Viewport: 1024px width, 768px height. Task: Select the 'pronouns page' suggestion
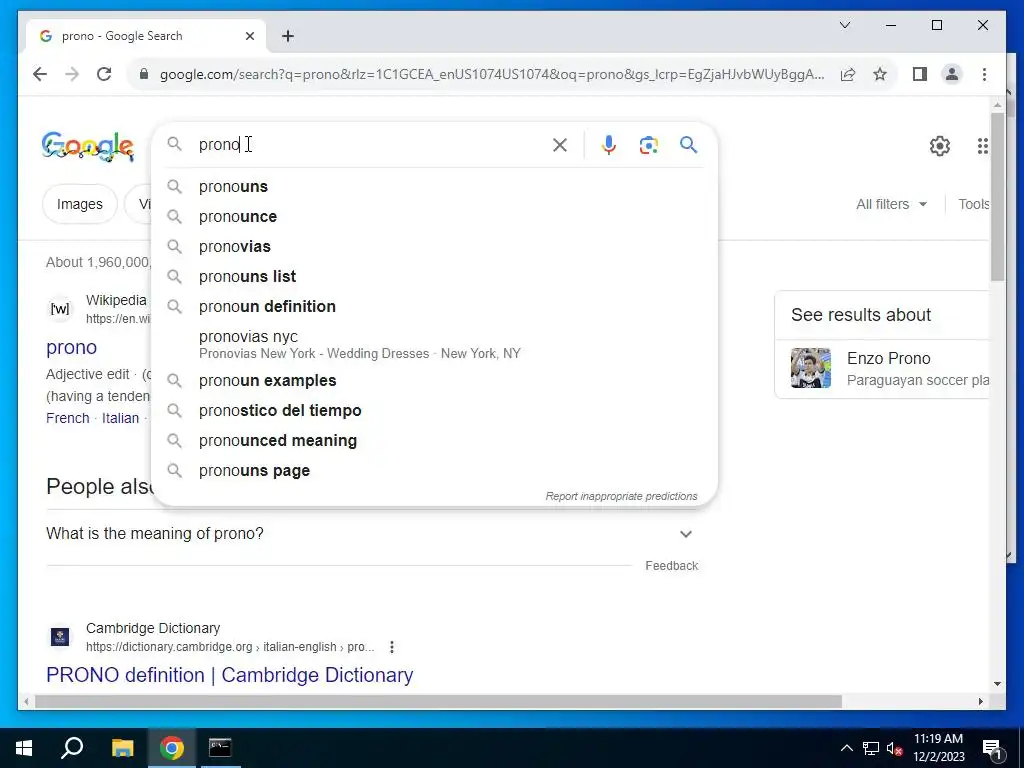tap(434, 471)
